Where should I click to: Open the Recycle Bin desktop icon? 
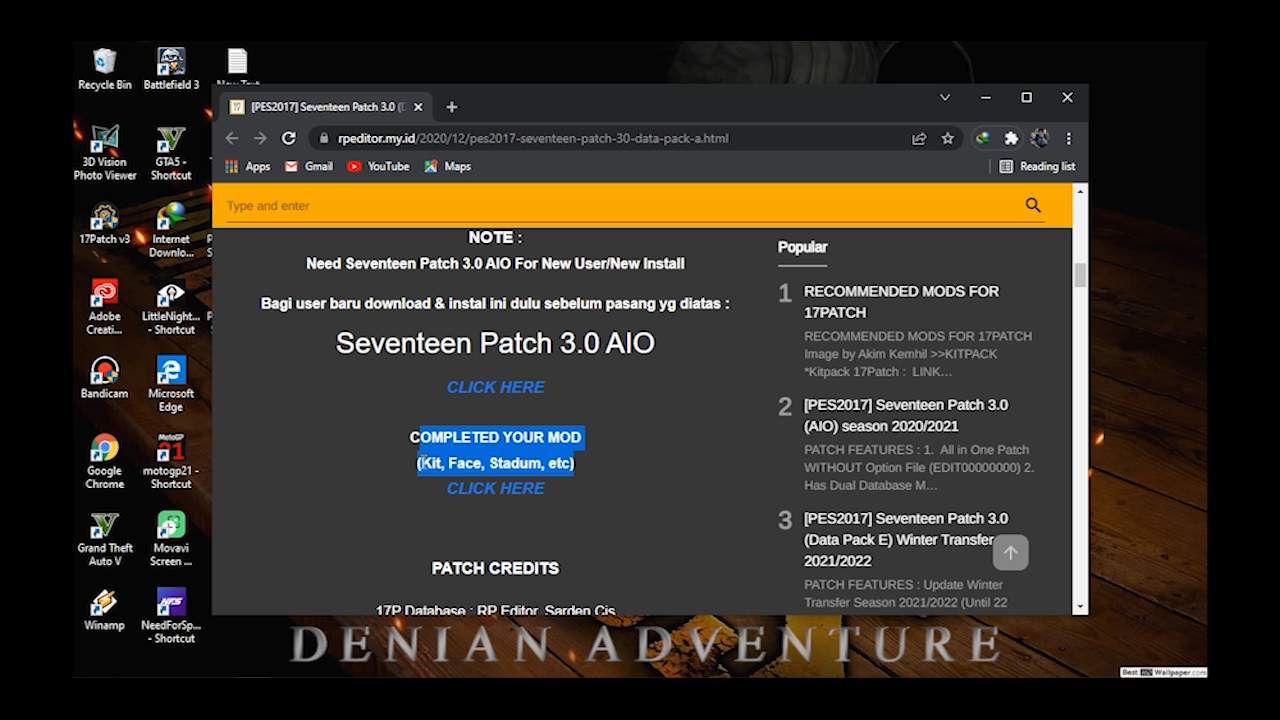pyautogui.click(x=104, y=69)
